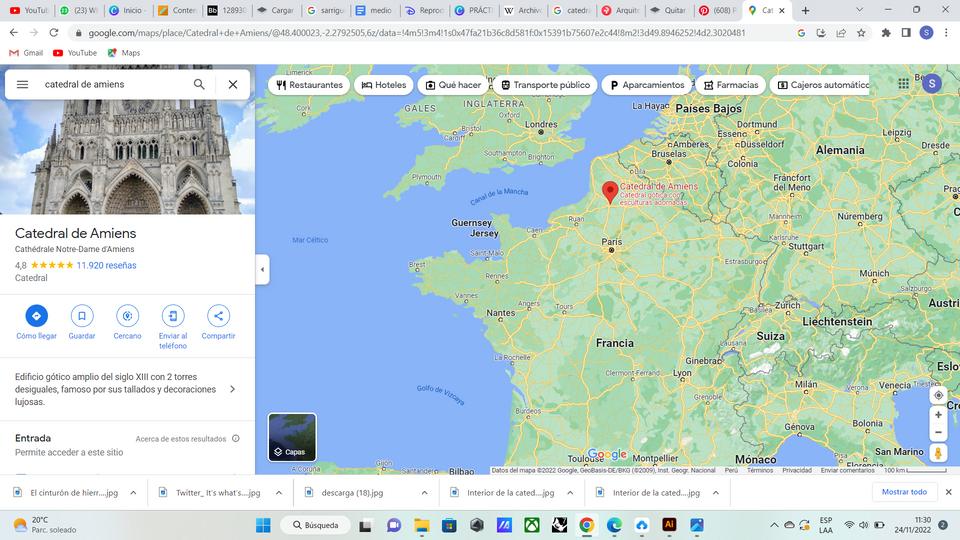Click the browser address bar URL
Image resolution: width=960 pixels, height=540 pixels.
[416, 33]
